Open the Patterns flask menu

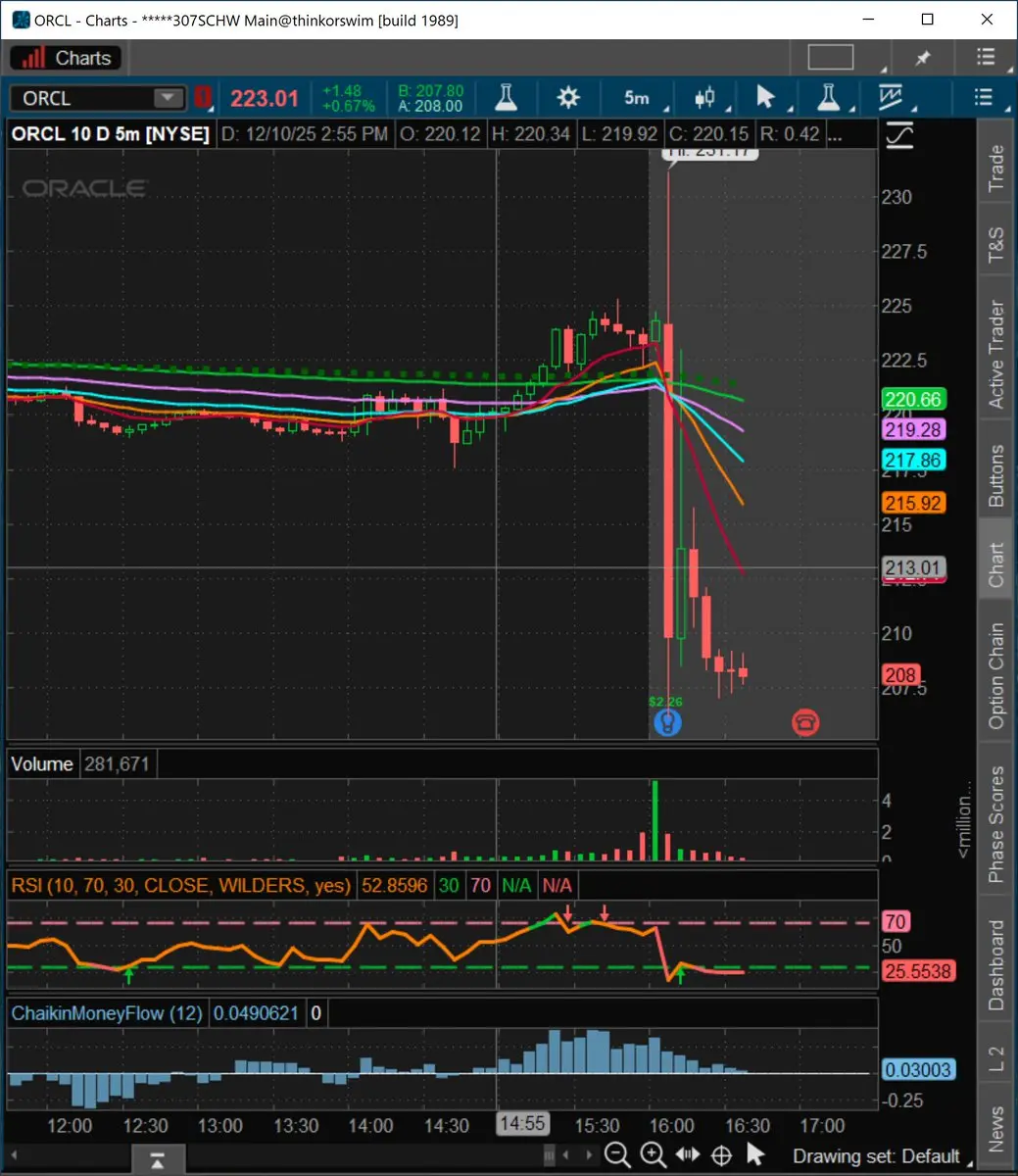point(829,97)
